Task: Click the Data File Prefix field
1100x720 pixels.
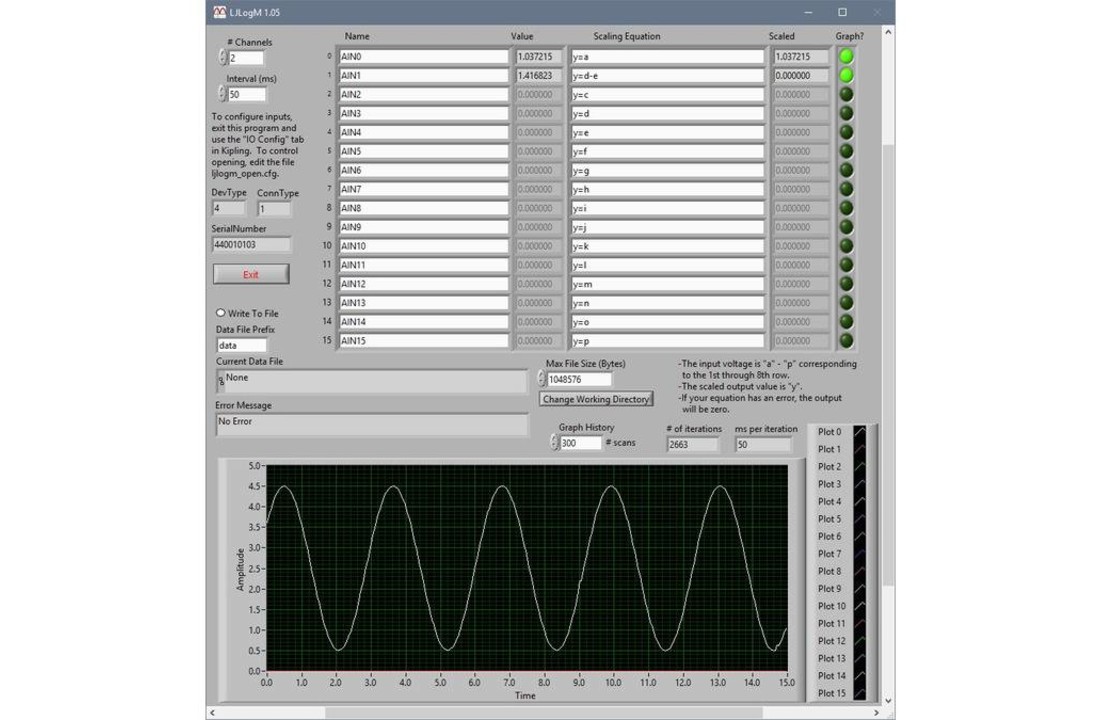Action: click(x=242, y=345)
